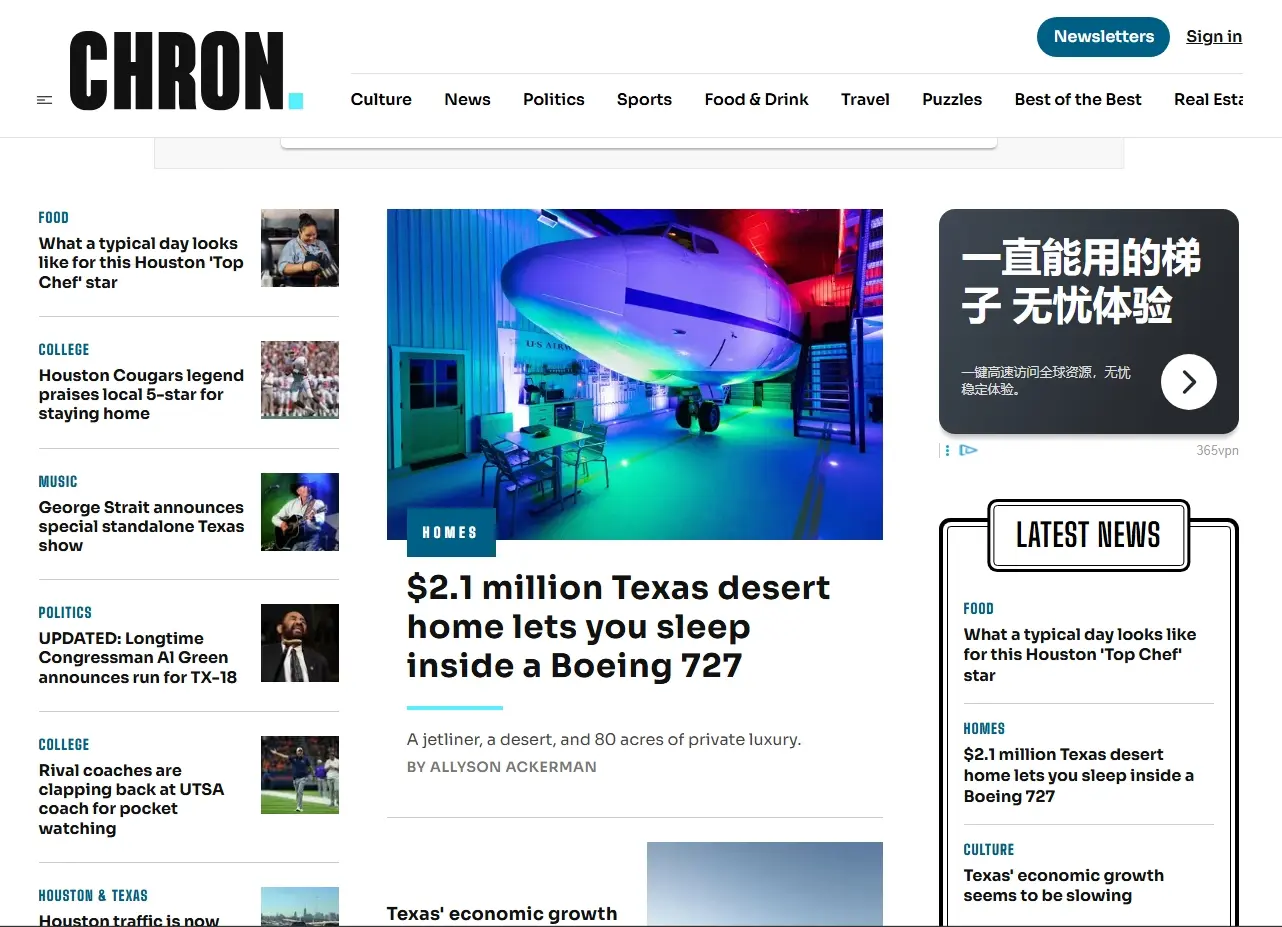Open the Culture menu item
The width and height of the screenshot is (1282, 927).
[x=381, y=99]
